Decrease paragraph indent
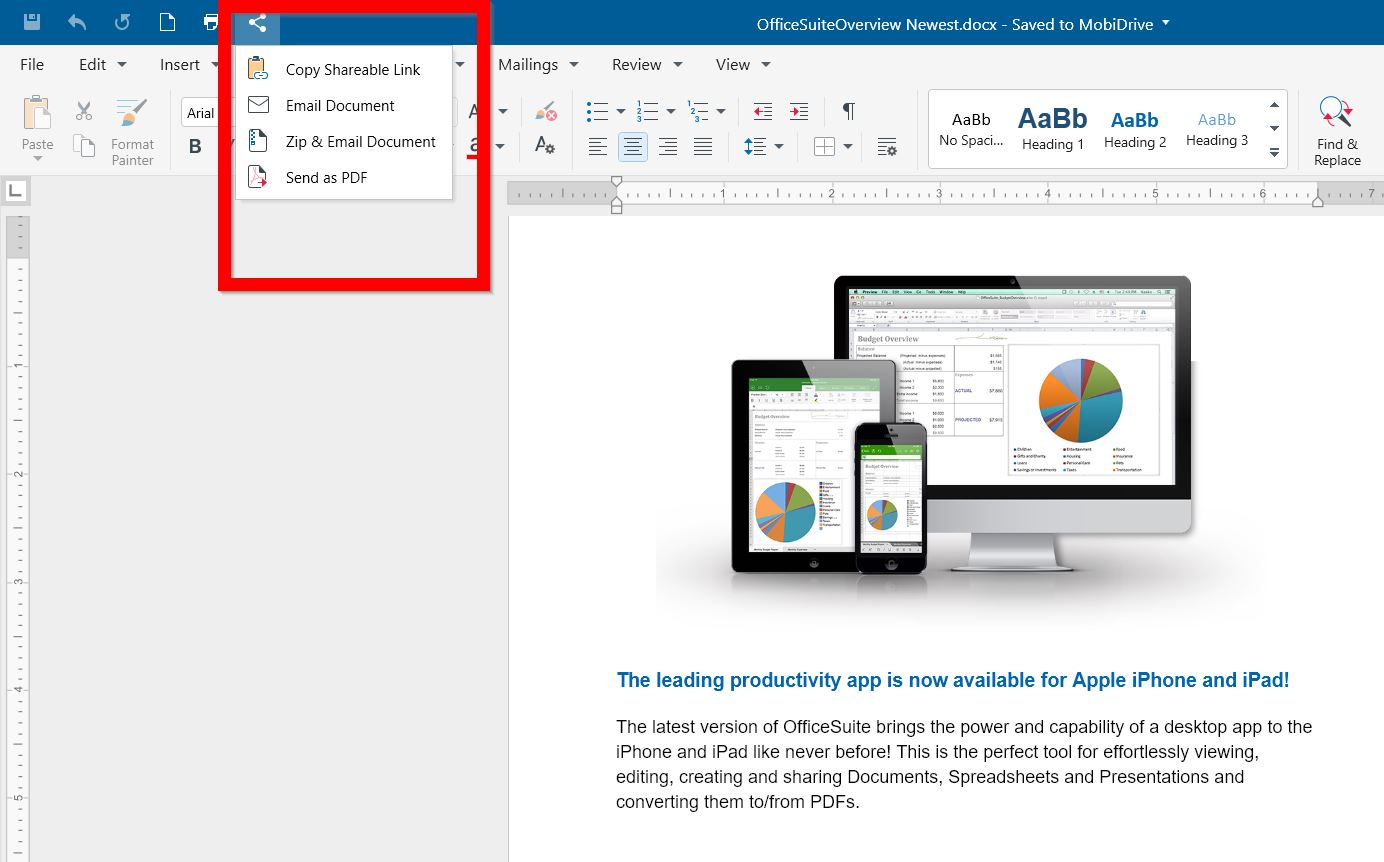Viewport: 1384px width, 862px height. 763,111
